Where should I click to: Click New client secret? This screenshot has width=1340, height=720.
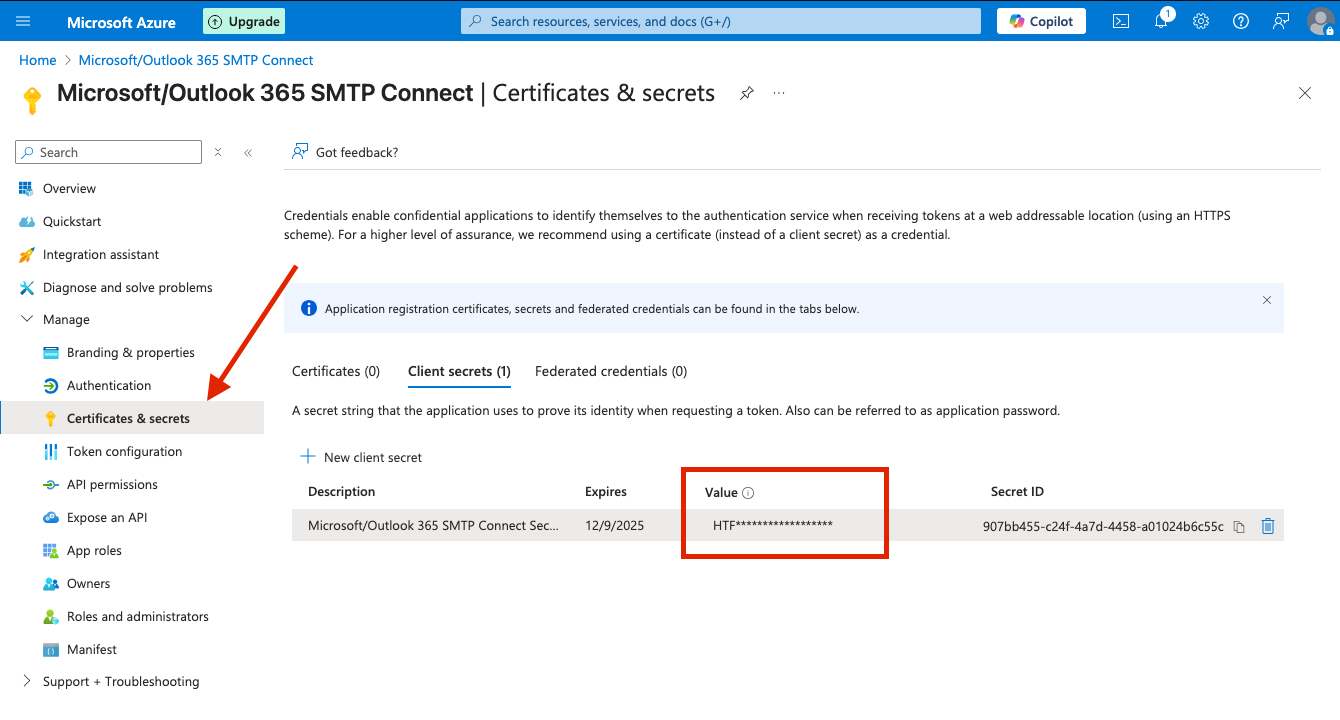tap(361, 457)
